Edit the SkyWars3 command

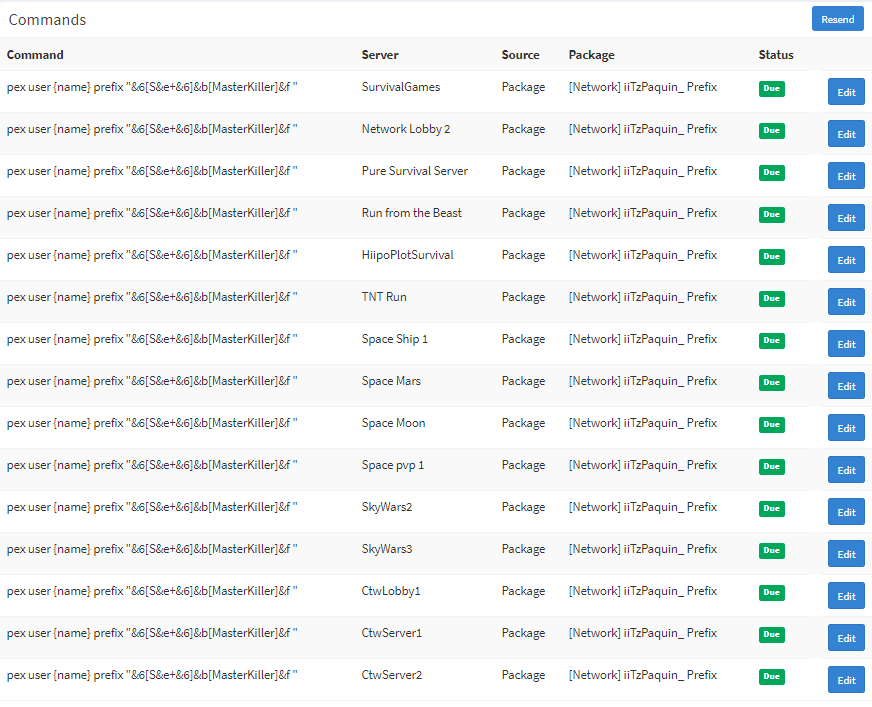(x=846, y=554)
